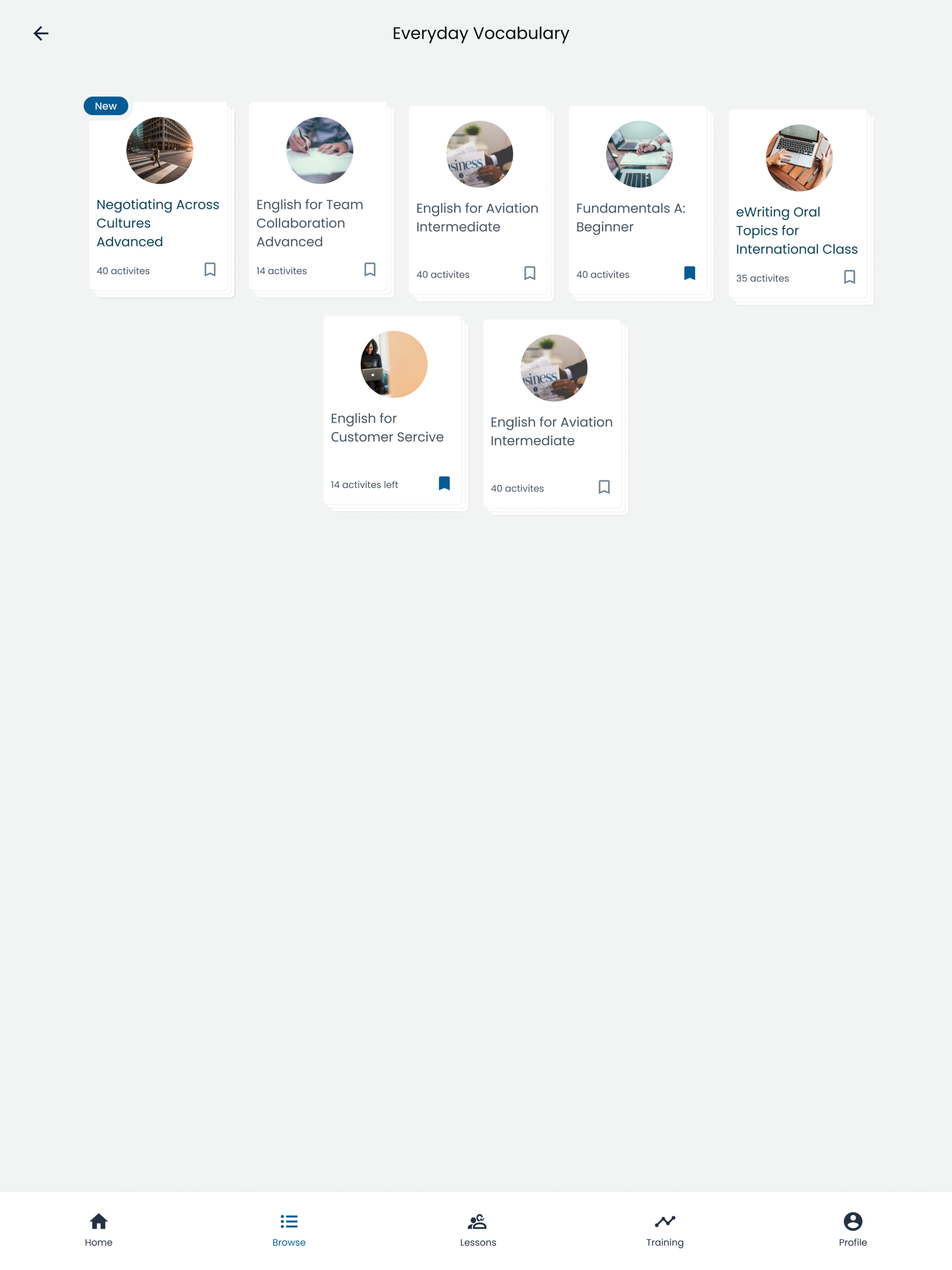Select English for Customer Sercive thumbnail

394,364
